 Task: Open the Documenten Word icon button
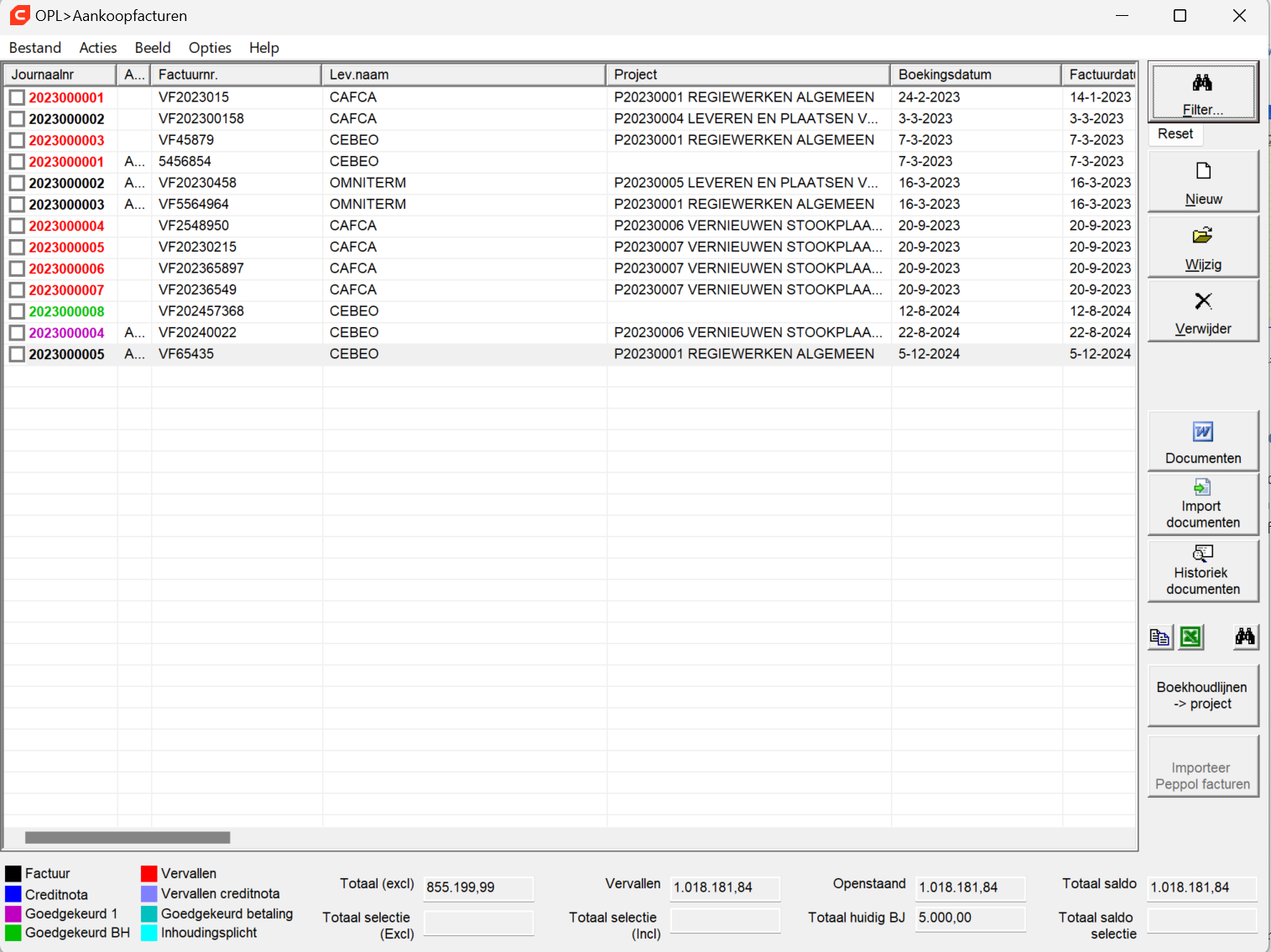[1203, 441]
